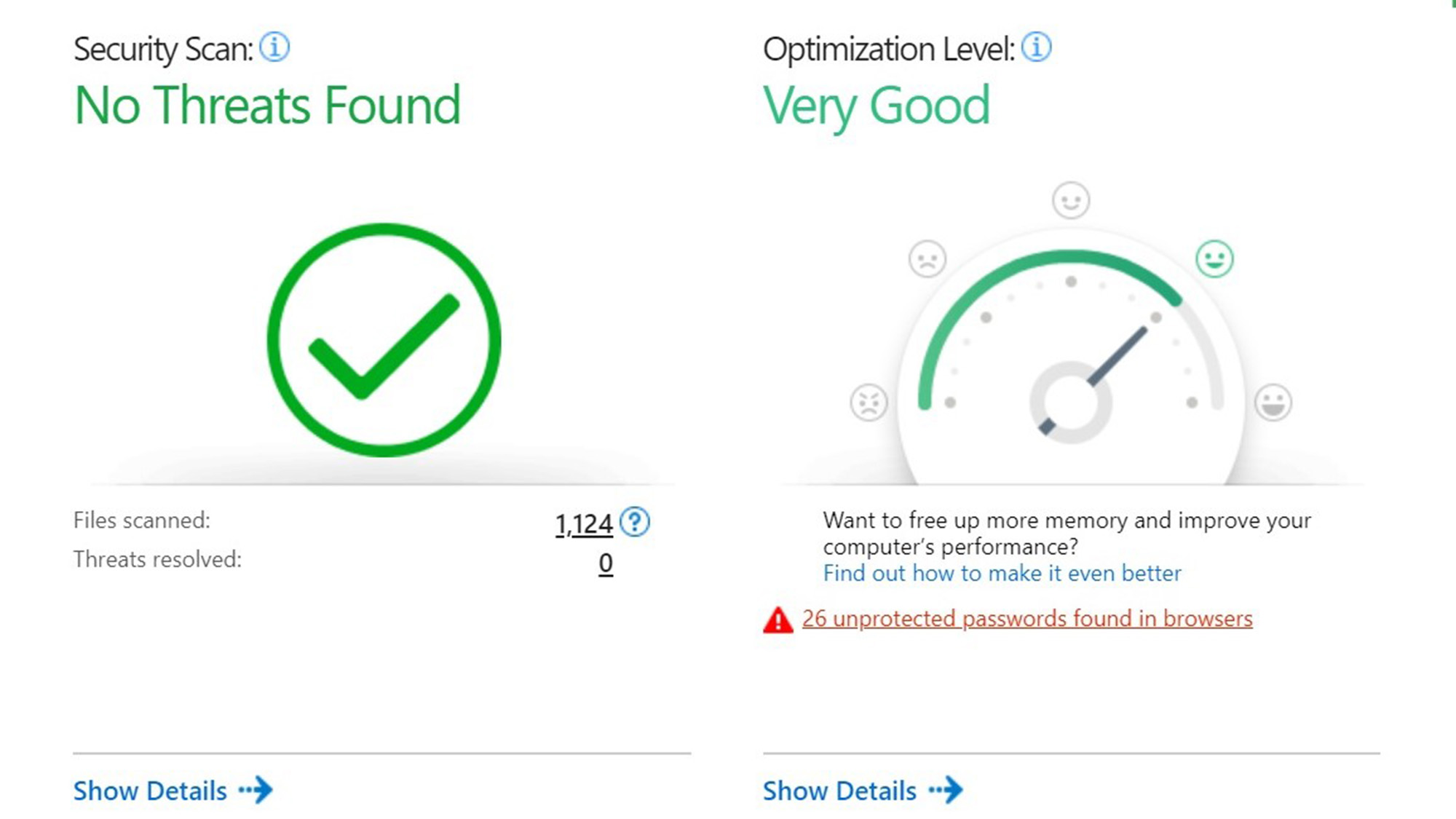
Task: Click the arrow next to Optimization Show Details
Action: point(946,790)
